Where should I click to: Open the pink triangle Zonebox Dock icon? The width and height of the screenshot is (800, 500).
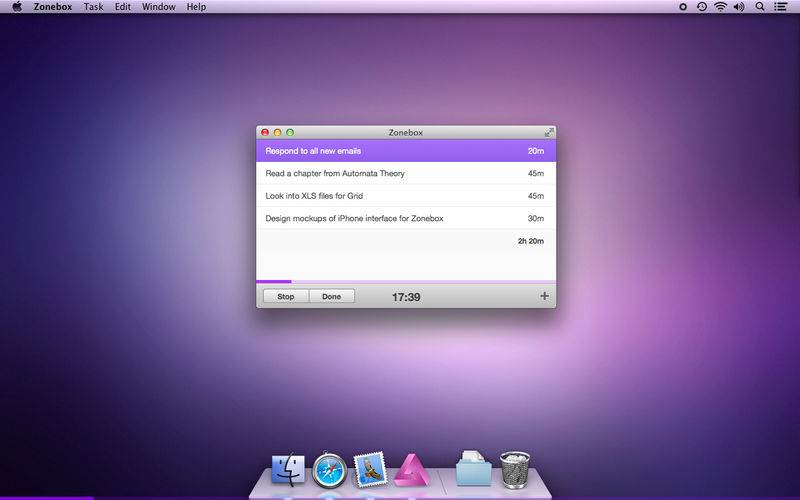pos(411,470)
